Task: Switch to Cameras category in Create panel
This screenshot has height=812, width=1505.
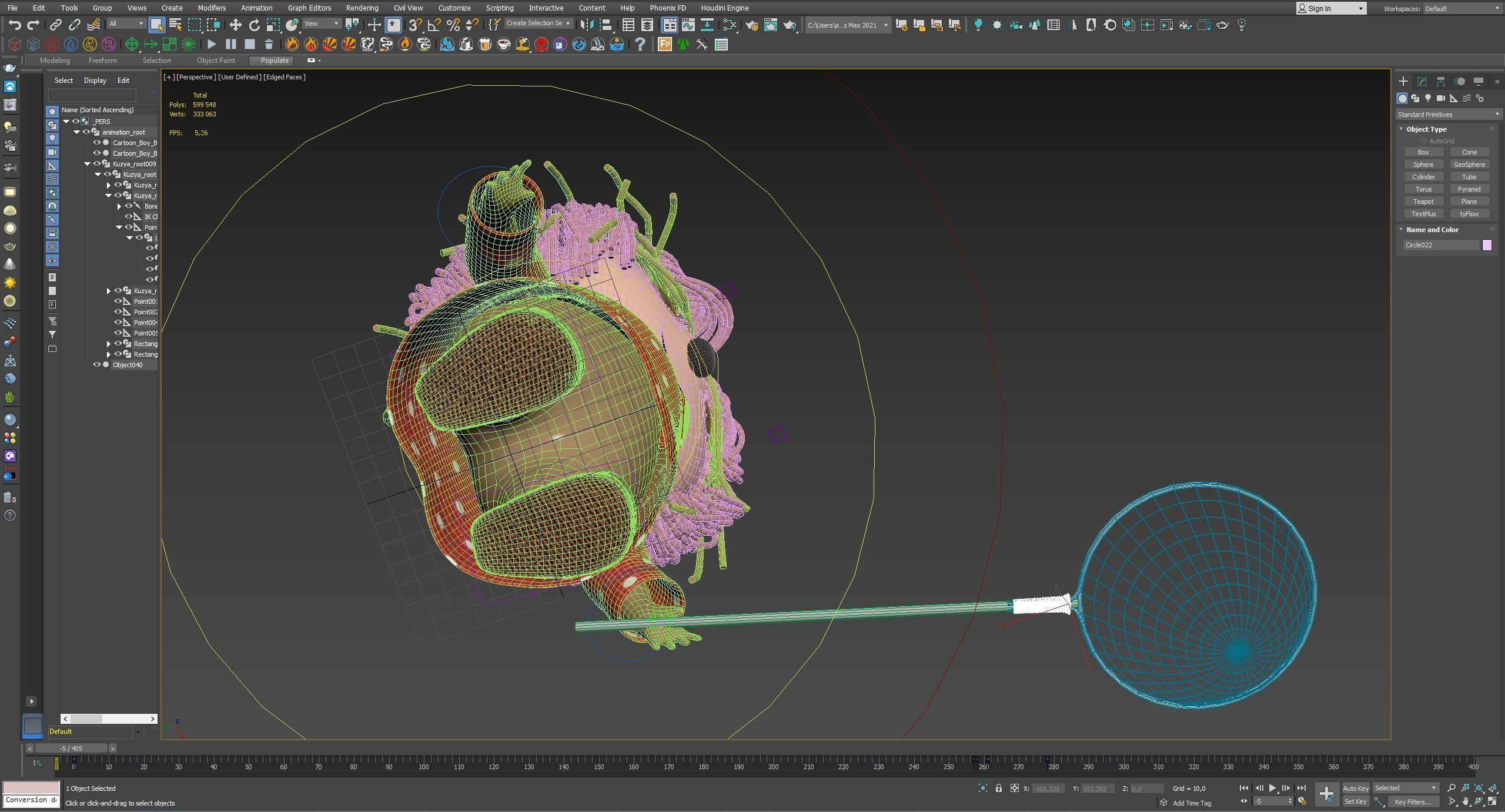Action: pos(1441,98)
